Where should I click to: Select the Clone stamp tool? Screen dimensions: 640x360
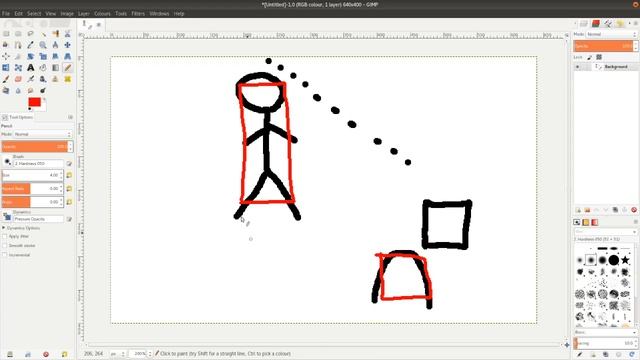55,79
